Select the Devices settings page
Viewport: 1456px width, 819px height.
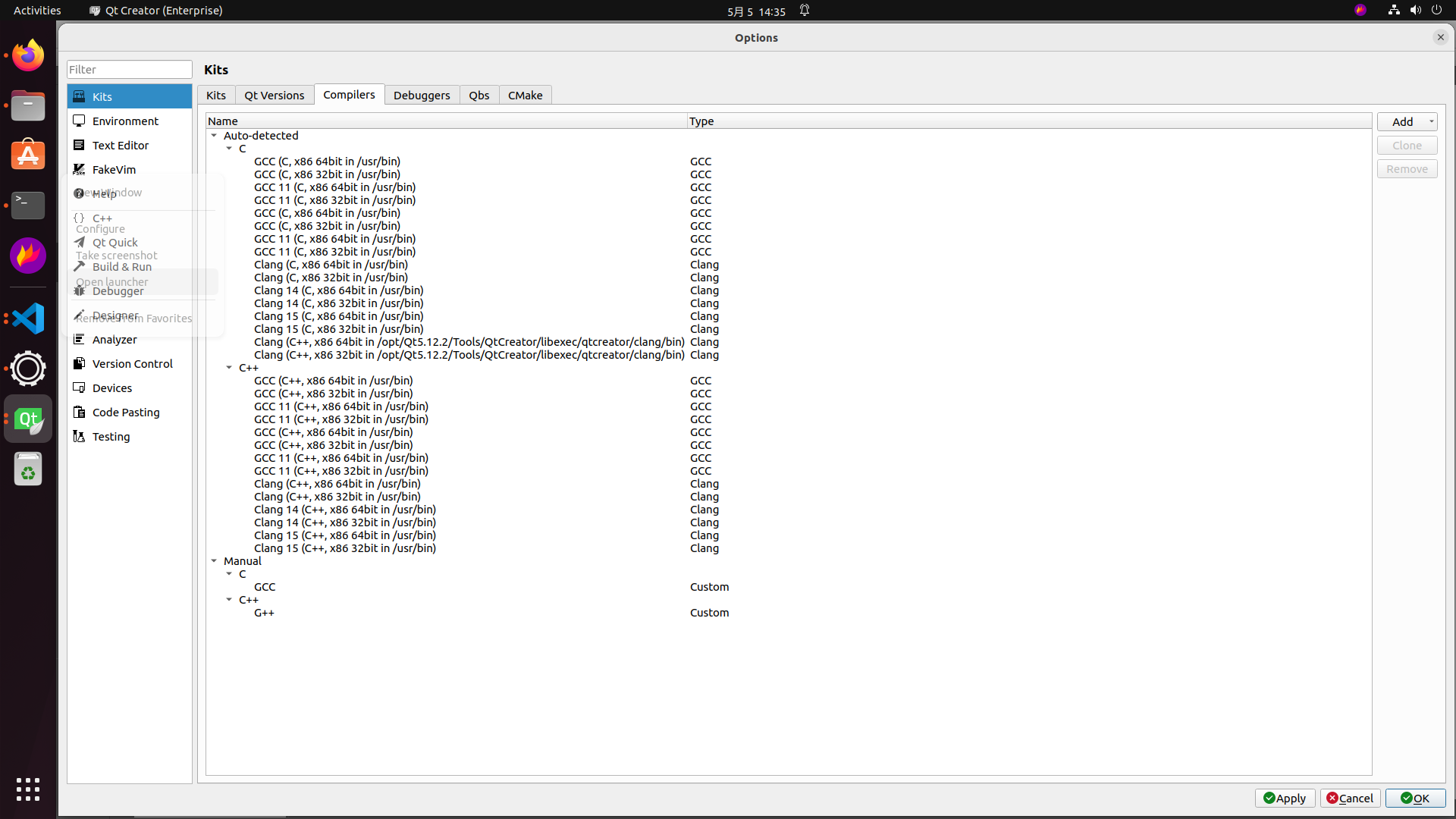coord(111,388)
